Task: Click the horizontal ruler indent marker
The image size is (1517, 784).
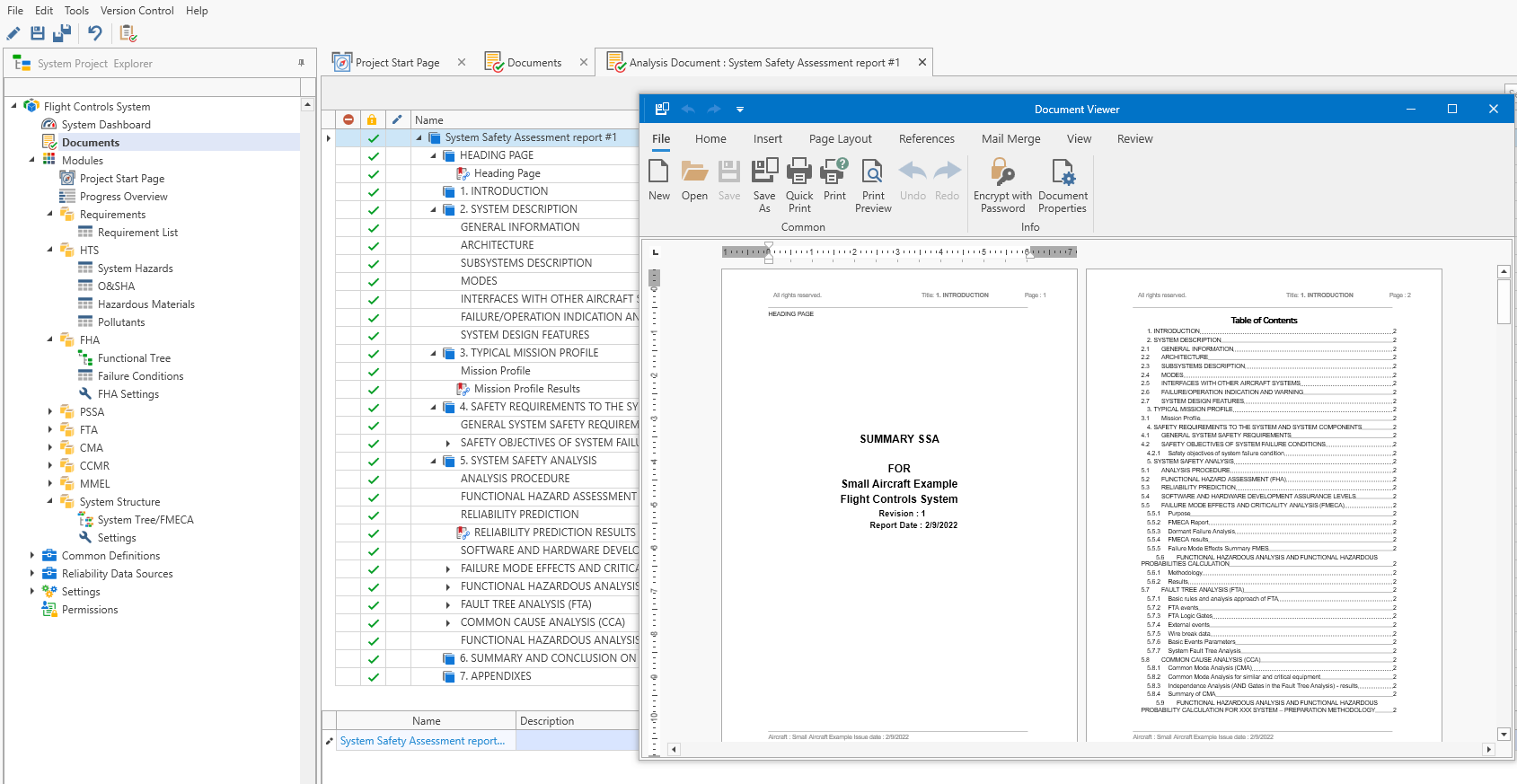Action: click(x=768, y=252)
